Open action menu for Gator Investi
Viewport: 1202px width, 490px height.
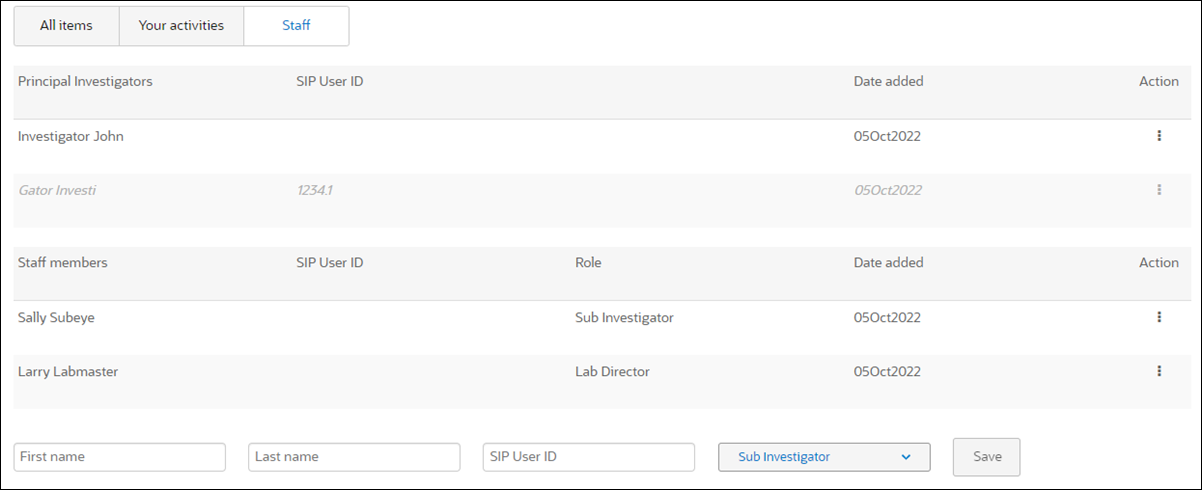[x=1159, y=190]
